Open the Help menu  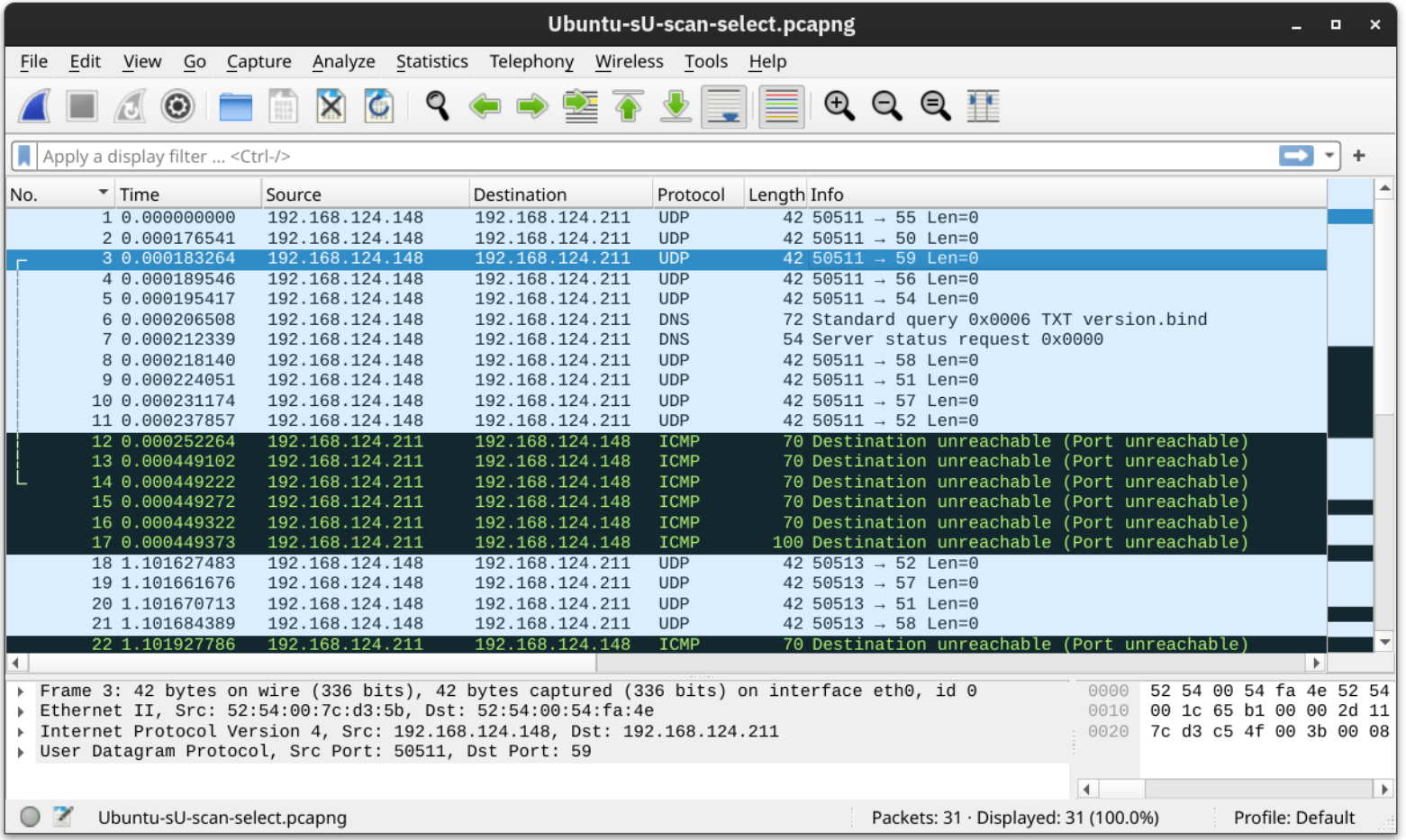(767, 61)
